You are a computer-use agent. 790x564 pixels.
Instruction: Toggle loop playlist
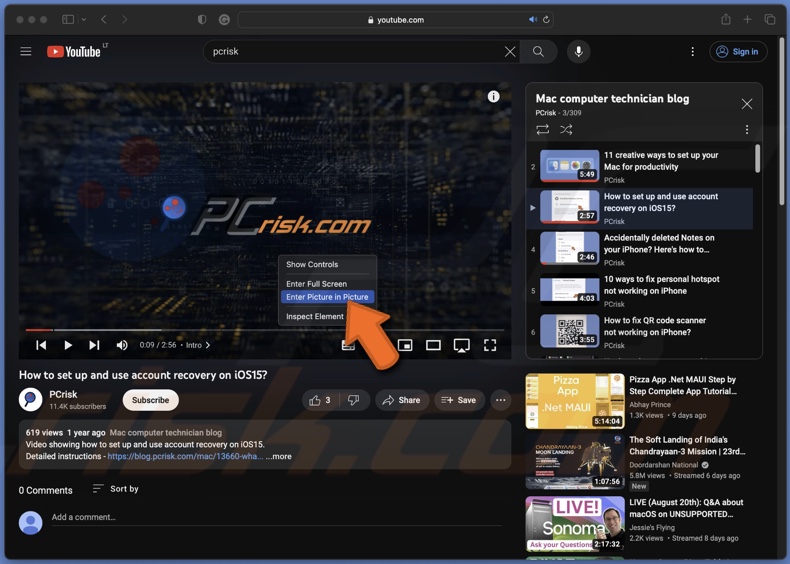pyautogui.click(x=543, y=130)
